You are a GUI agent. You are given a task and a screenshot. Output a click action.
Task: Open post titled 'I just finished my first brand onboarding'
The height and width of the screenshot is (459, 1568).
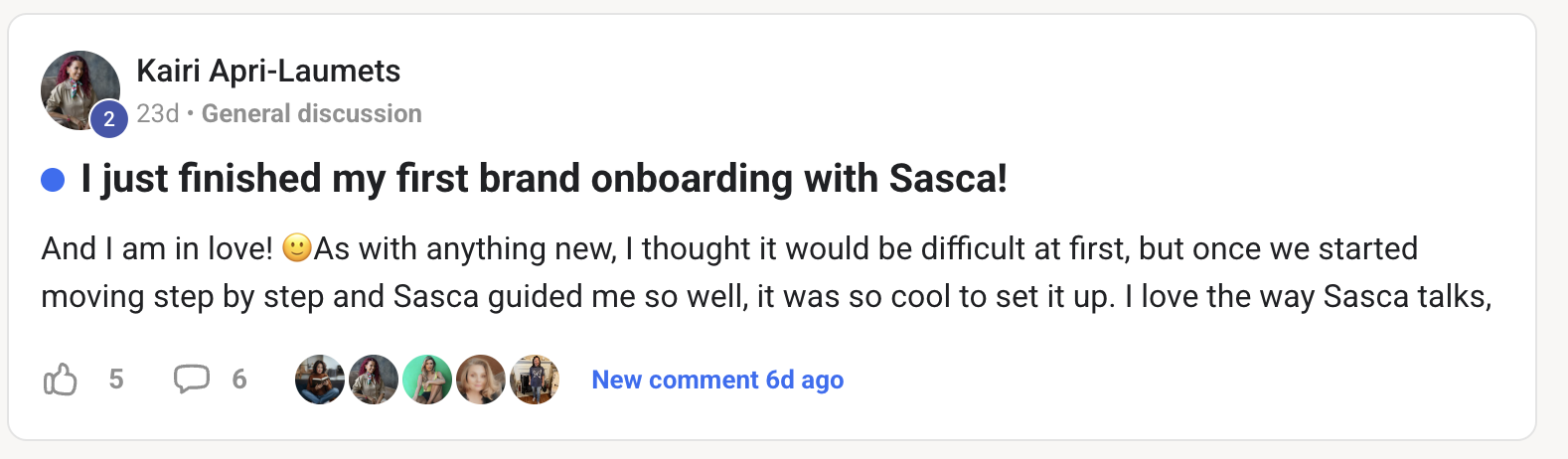(544, 179)
